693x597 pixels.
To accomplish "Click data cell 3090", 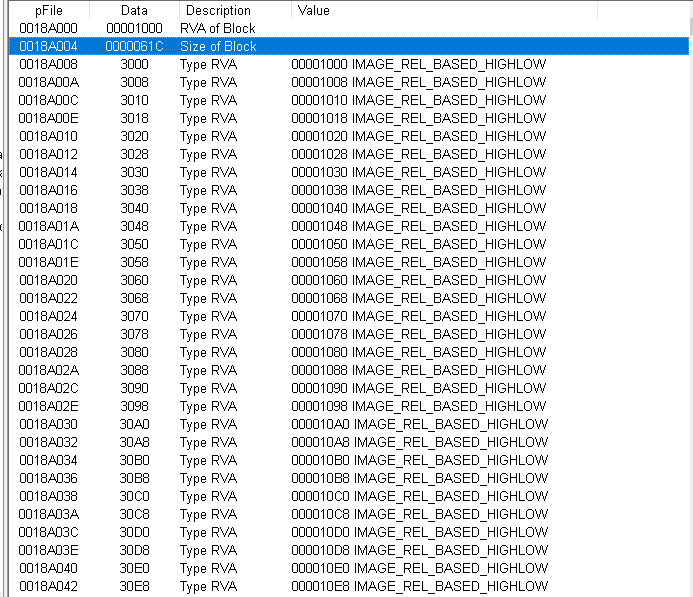I will click(134, 388).
